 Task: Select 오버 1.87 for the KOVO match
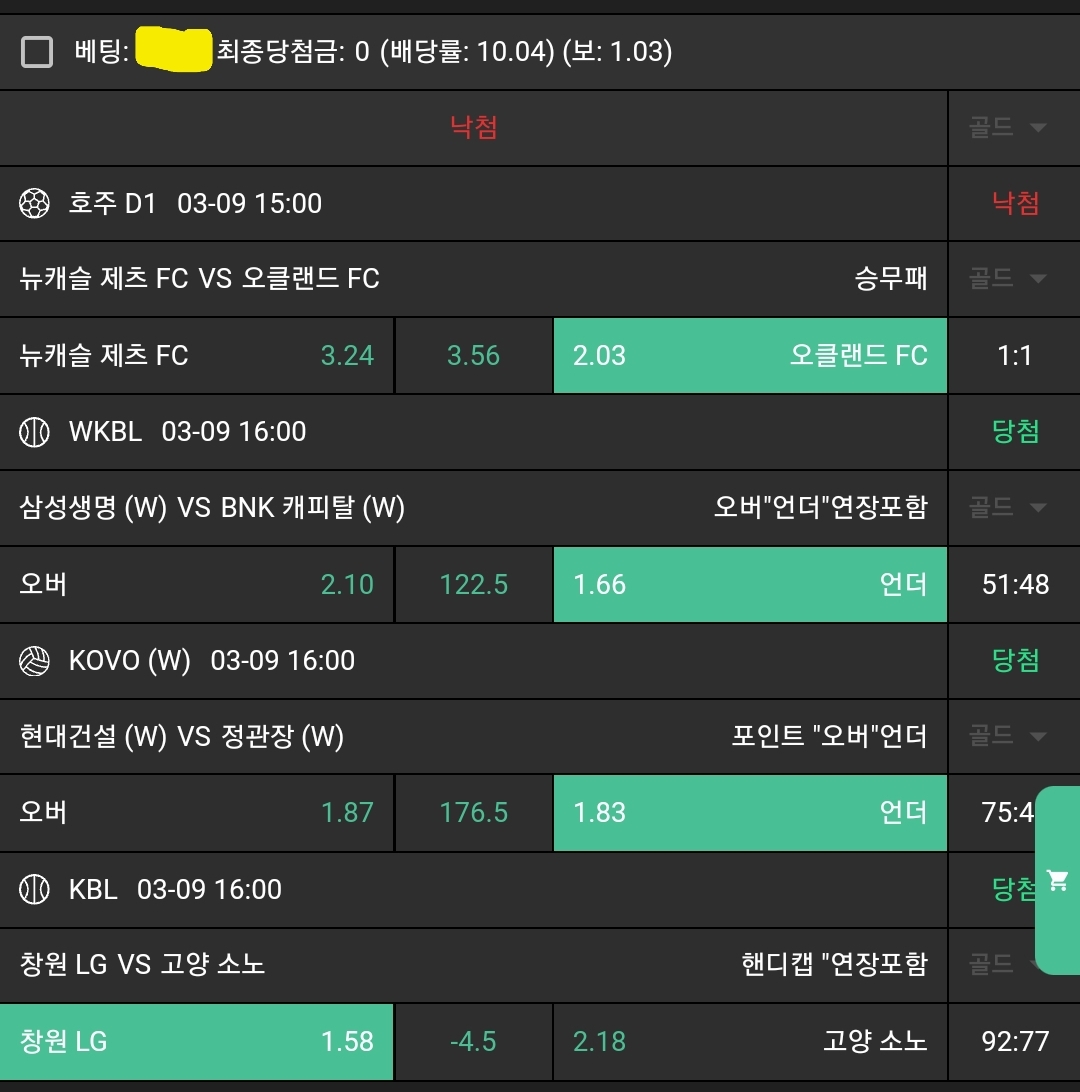[197, 813]
